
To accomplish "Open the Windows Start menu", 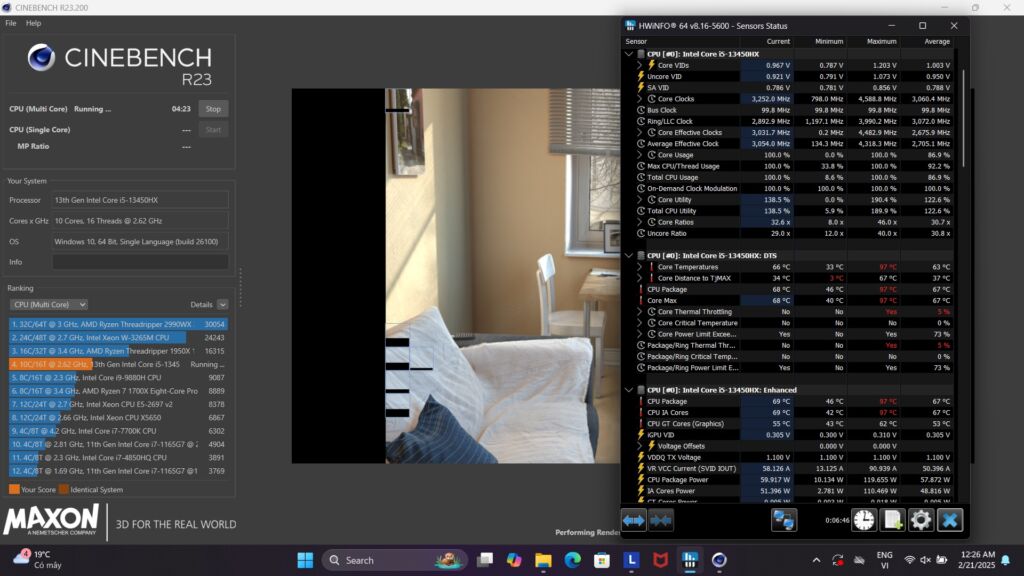I will pyautogui.click(x=305, y=560).
